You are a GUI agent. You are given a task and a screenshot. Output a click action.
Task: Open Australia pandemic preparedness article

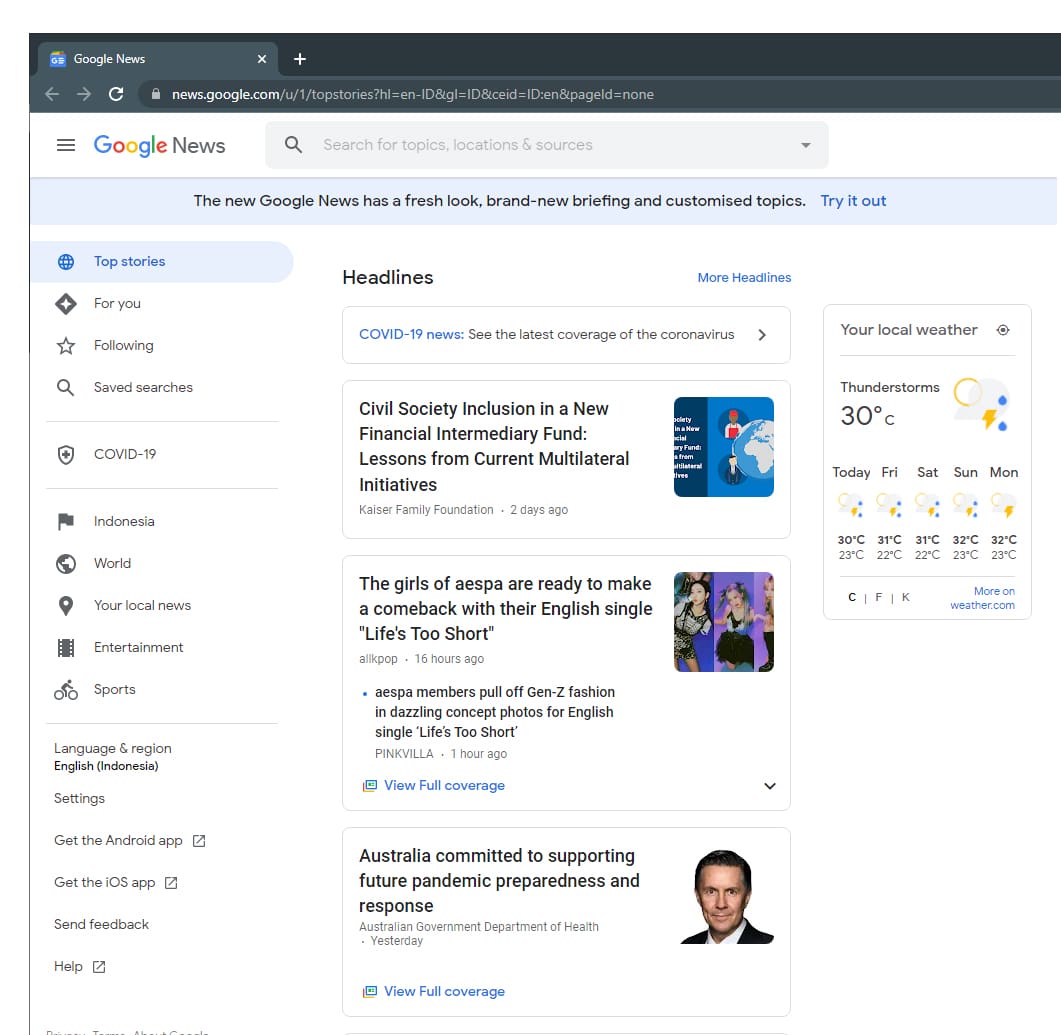(499, 881)
